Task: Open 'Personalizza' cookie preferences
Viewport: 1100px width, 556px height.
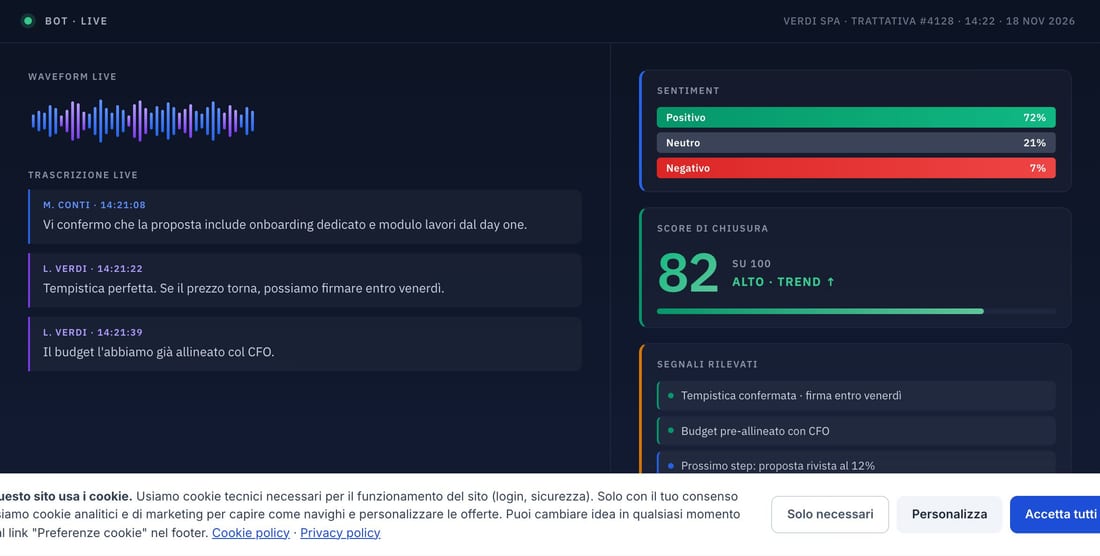Action: click(x=949, y=514)
